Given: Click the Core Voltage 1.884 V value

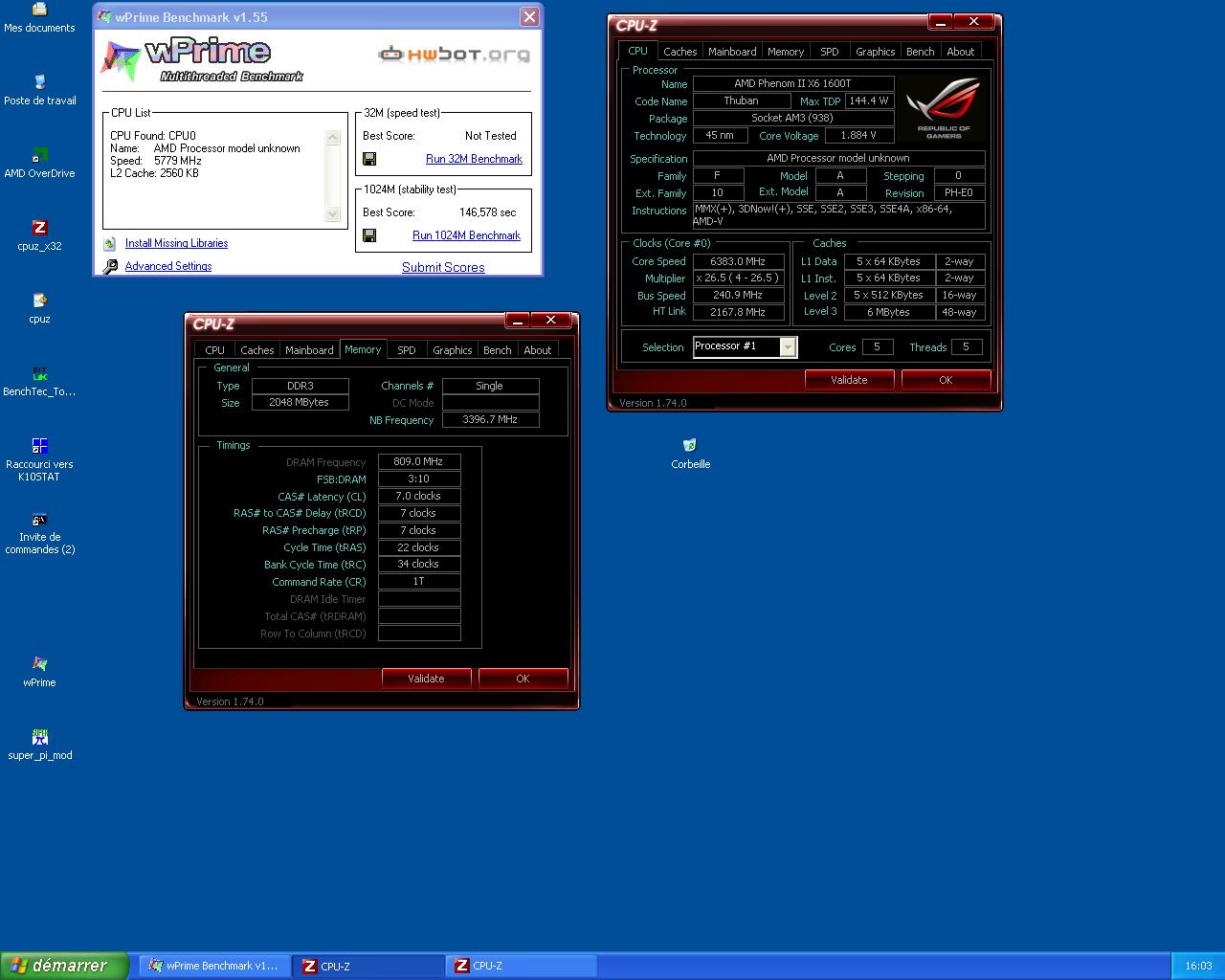Looking at the screenshot, I should pos(858,135).
